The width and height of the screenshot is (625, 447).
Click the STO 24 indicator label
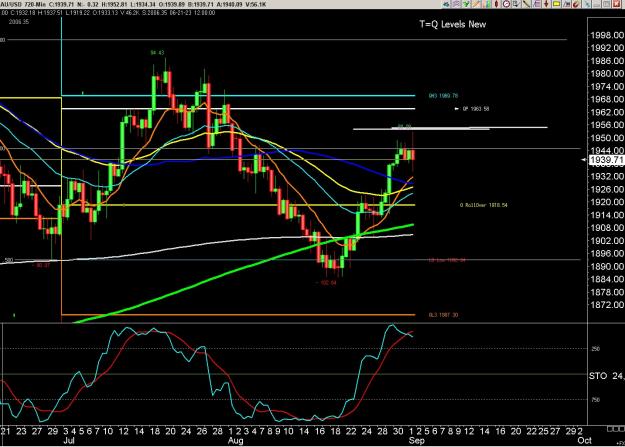[607, 376]
